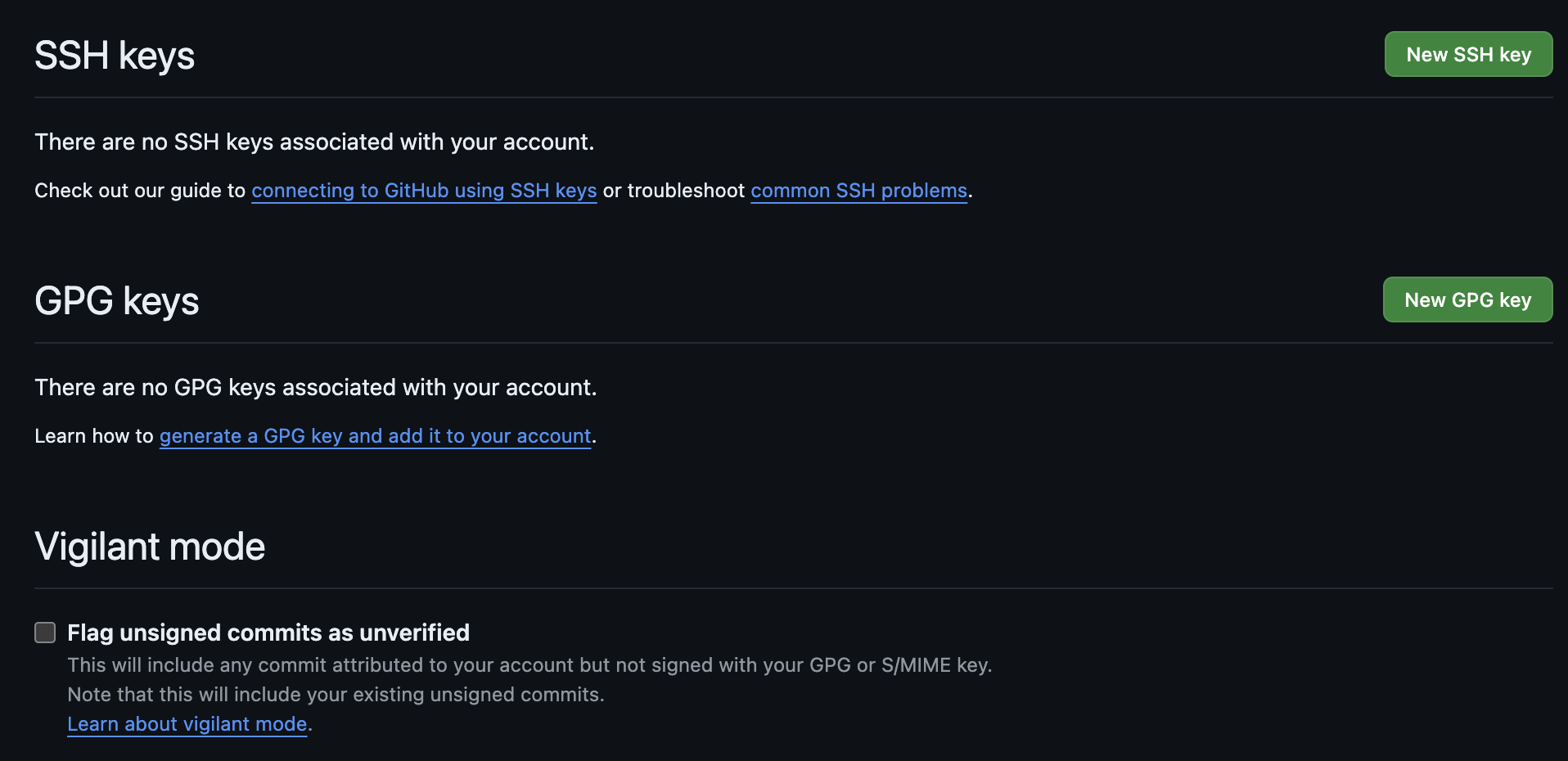Click the 'Learn how to' text
The width and height of the screenshot is (1568, 761).
[94, 436]
